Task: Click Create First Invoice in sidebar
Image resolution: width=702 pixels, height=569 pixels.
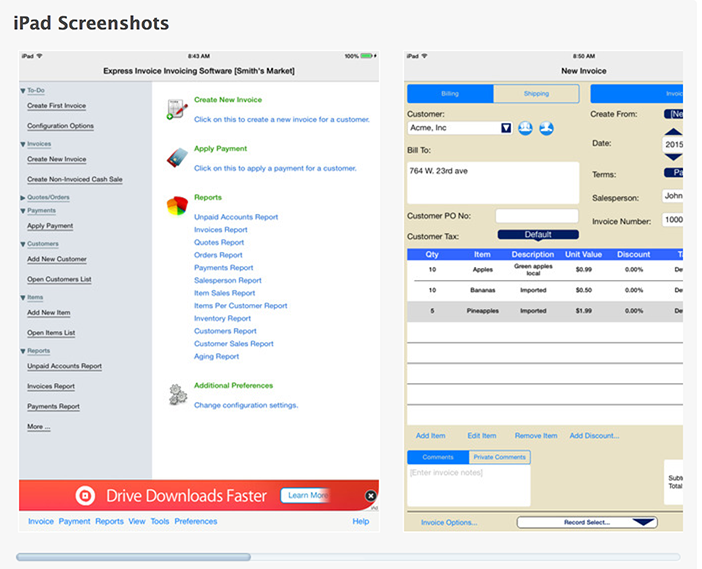Action: pos(56,106)
